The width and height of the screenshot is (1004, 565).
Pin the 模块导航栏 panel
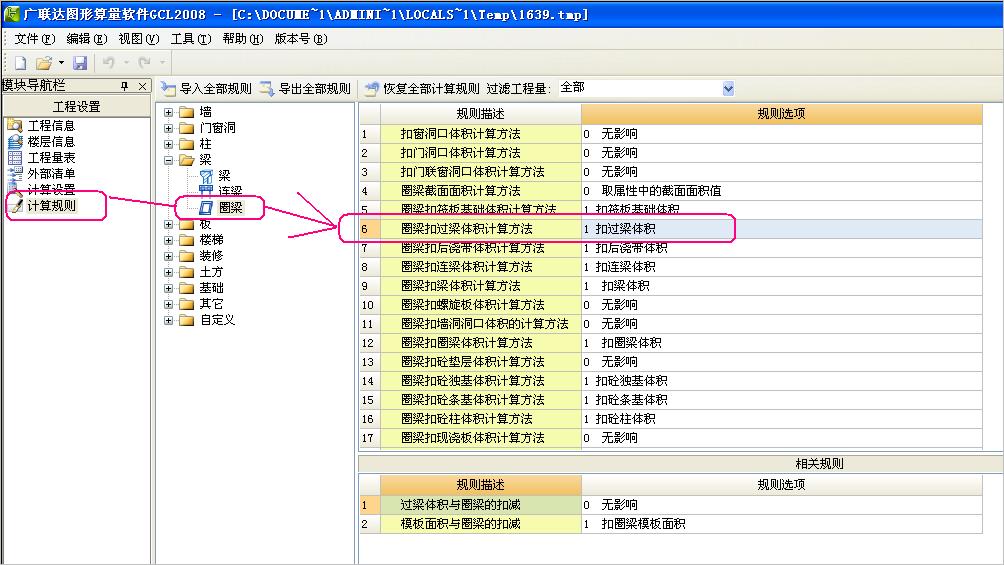[124, 86]
